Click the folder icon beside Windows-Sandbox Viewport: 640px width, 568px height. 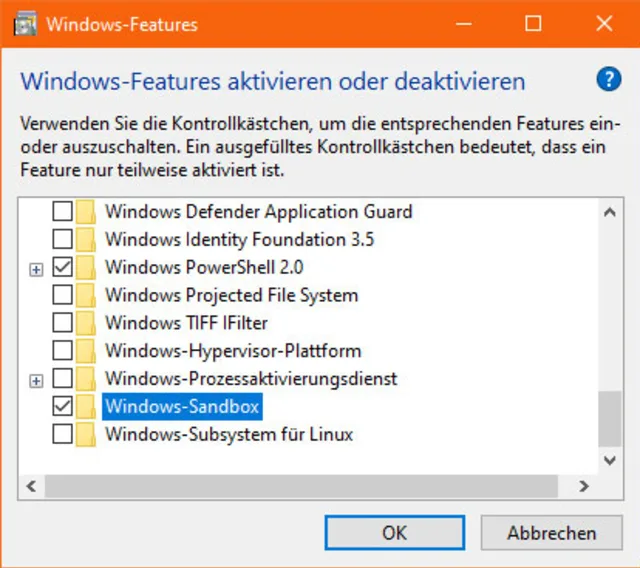pyautogui.click(x=87, y=407)
